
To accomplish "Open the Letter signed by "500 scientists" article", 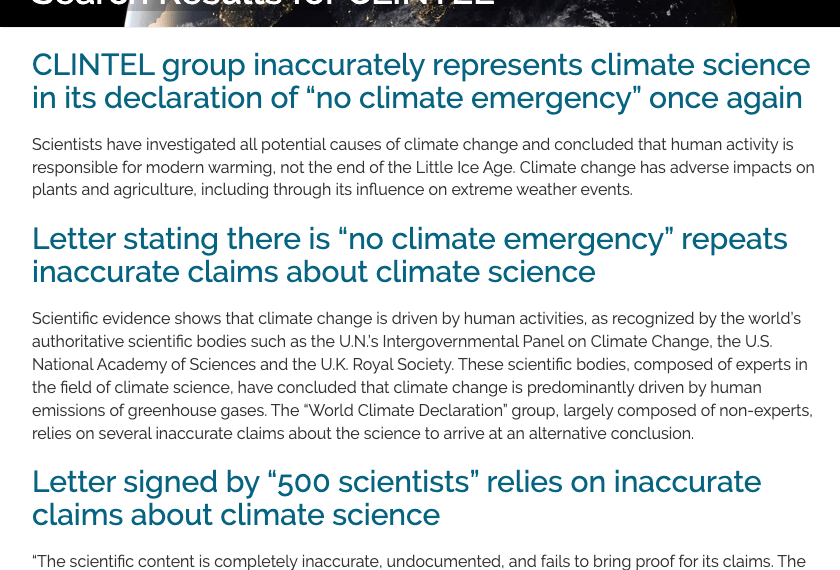I will 396,498.
